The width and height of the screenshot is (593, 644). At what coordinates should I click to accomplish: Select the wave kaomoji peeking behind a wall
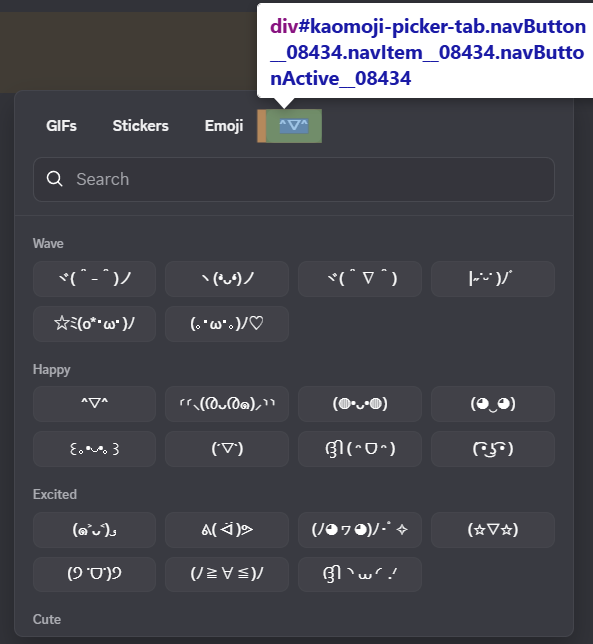[493, 279]
